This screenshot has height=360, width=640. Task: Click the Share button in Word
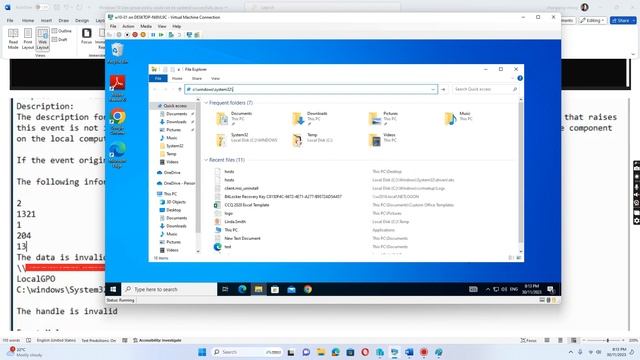click(x=623, y=20)
